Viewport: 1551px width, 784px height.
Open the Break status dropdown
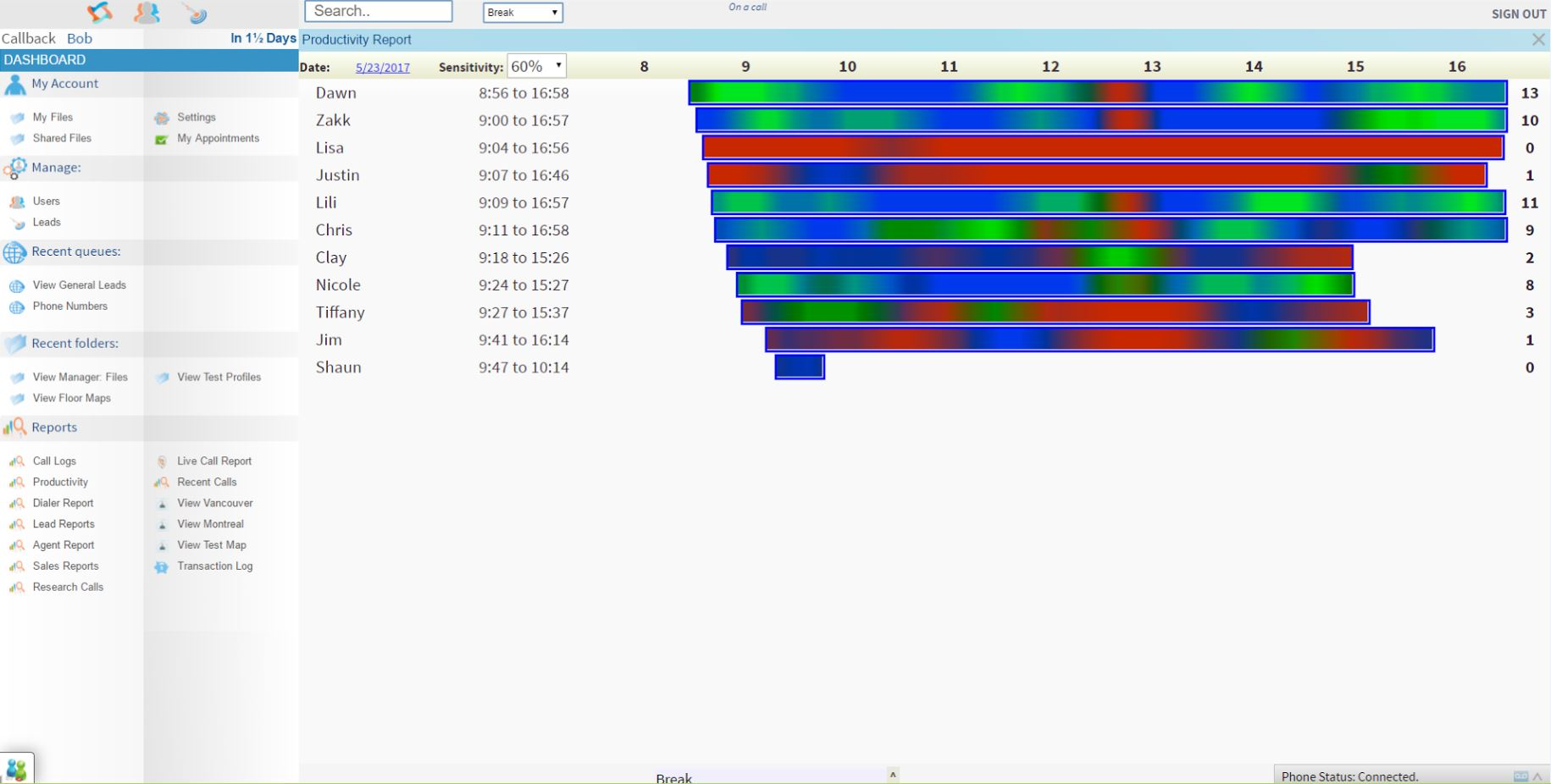(523, 13)
